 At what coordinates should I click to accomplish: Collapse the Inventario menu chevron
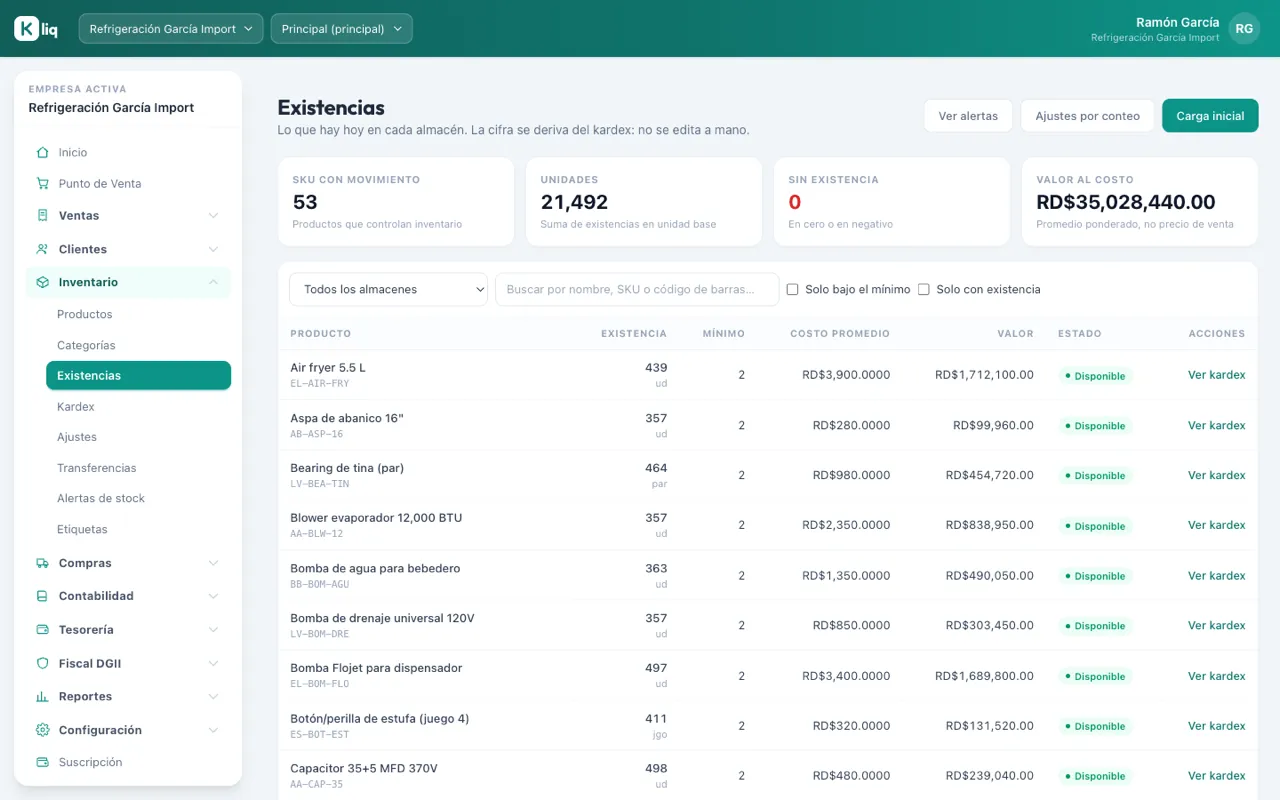(213, 283)
